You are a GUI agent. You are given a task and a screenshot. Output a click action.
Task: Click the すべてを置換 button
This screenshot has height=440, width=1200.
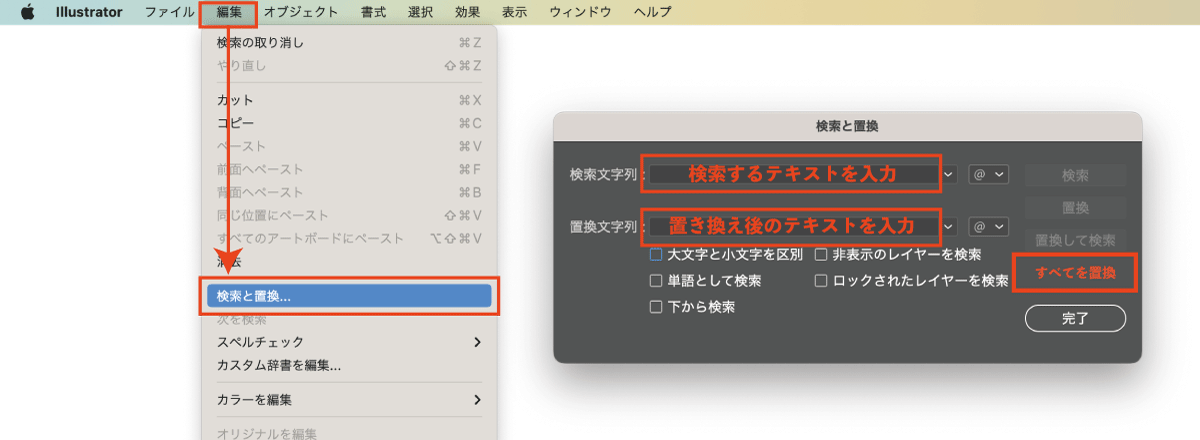coord(1075,273)
